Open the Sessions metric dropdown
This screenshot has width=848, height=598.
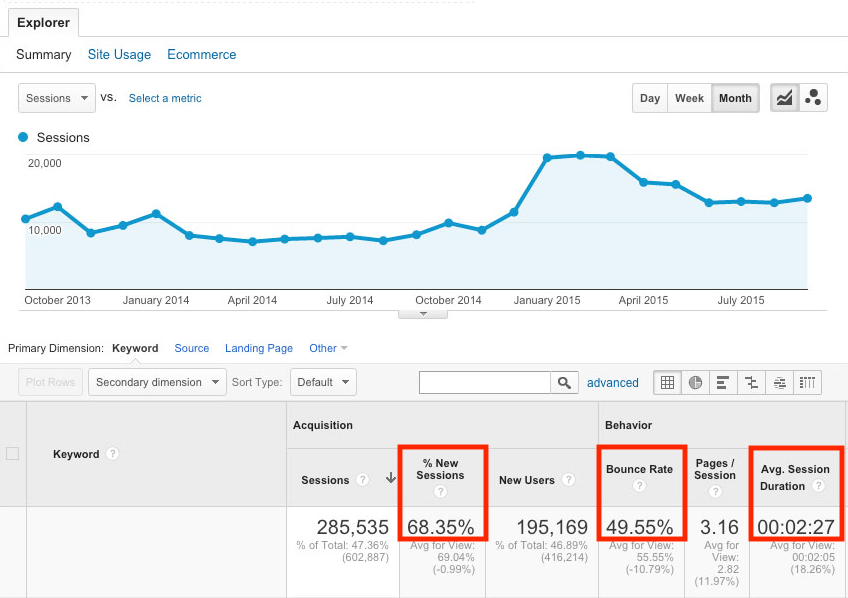point(57,98)
